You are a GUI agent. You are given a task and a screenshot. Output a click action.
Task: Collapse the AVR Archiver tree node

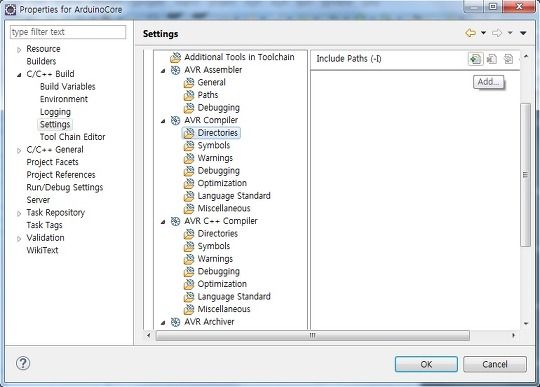(x=163, y=323)
